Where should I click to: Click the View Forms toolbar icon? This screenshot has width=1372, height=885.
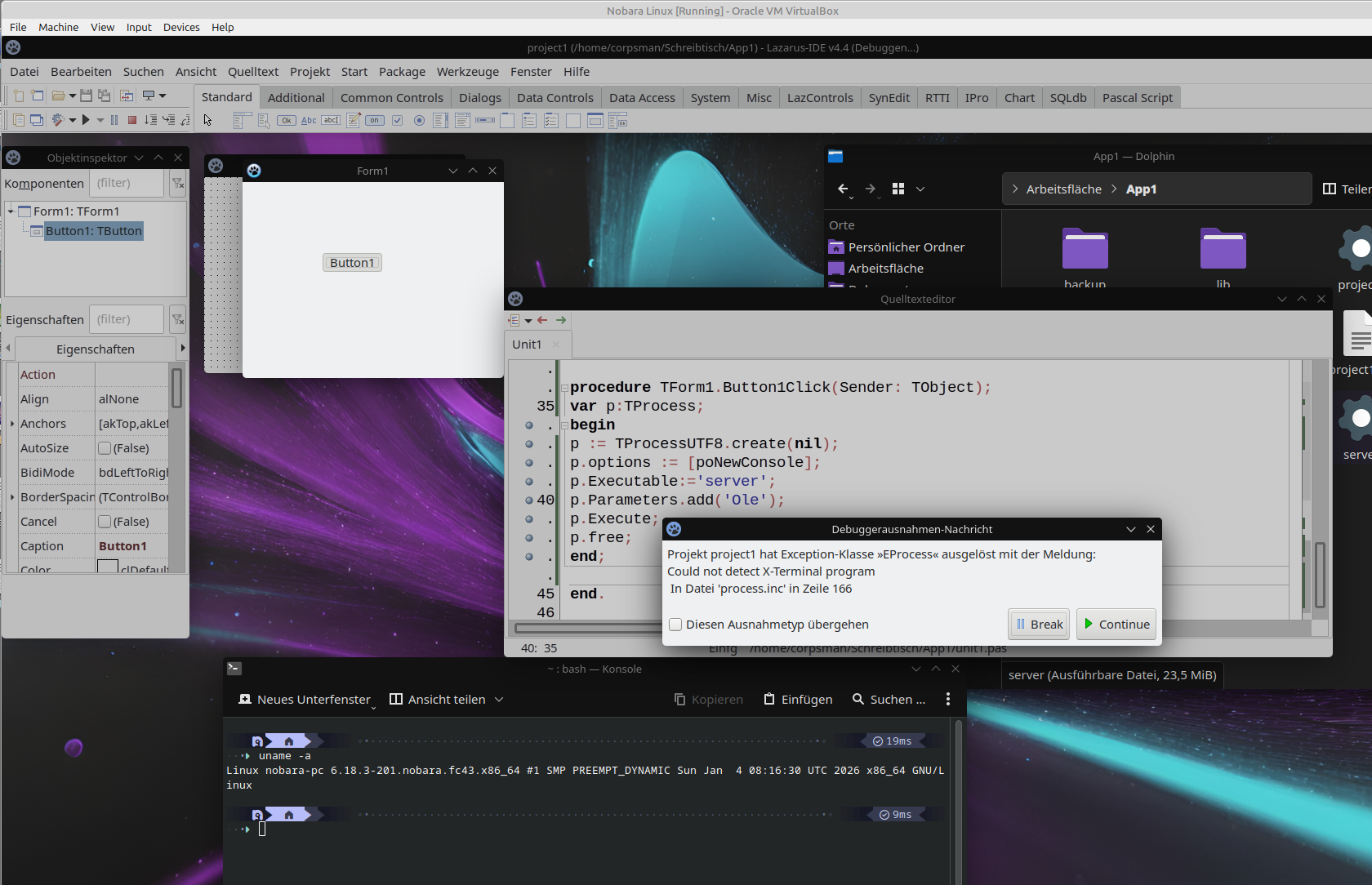coord(37,120)
